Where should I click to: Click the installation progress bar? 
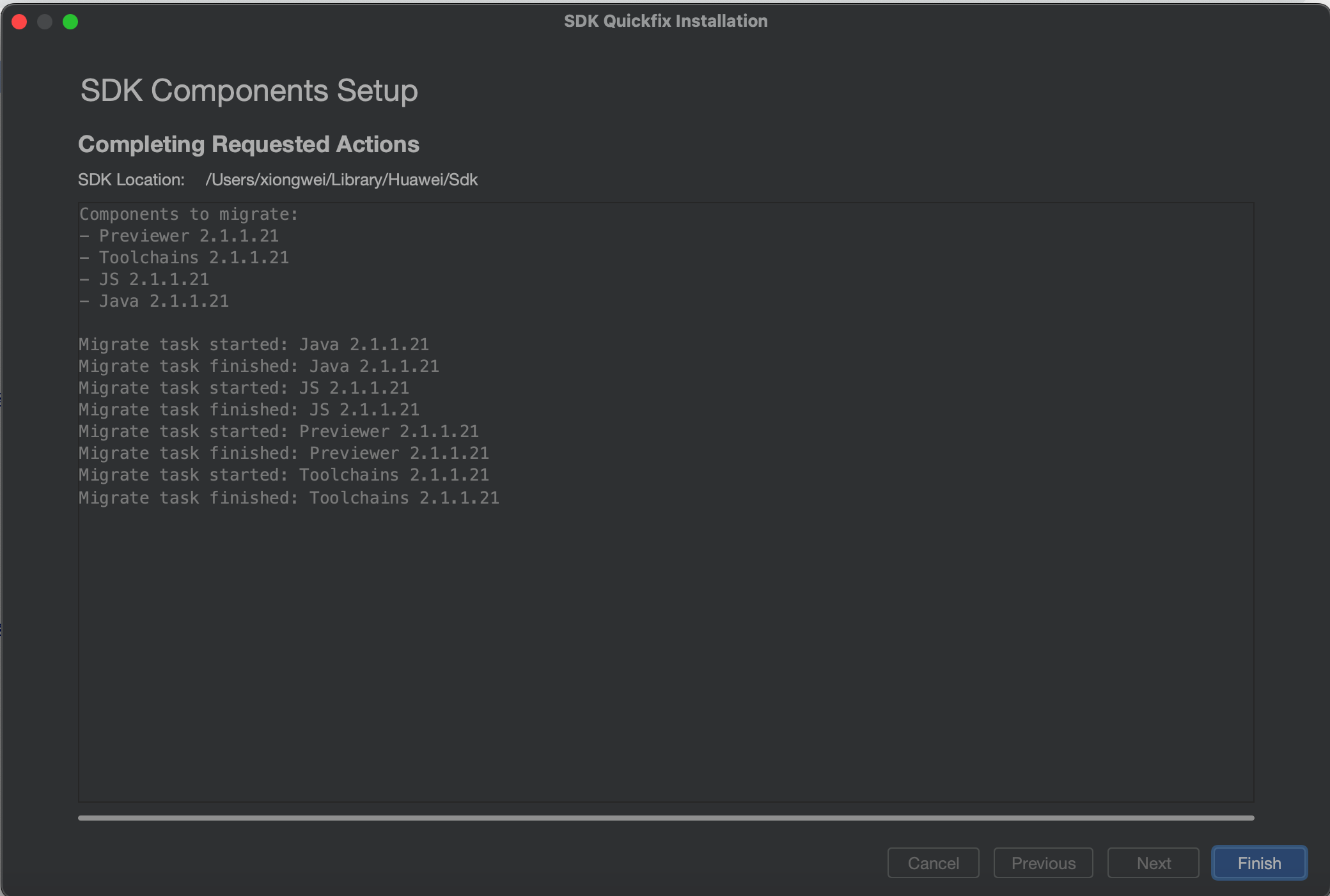tap(666, 817)
